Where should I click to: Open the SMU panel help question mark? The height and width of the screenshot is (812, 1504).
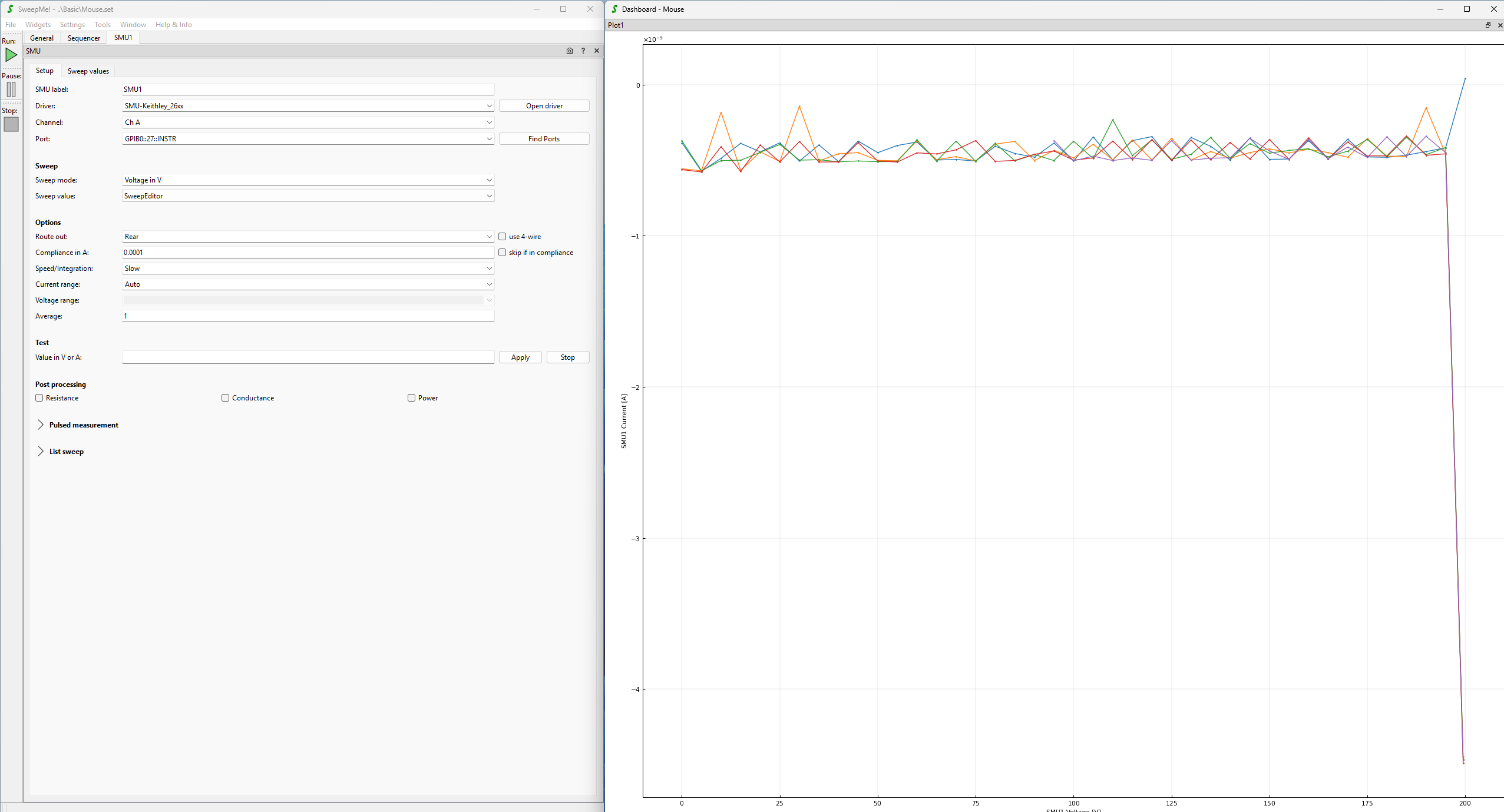coord(583,51)
